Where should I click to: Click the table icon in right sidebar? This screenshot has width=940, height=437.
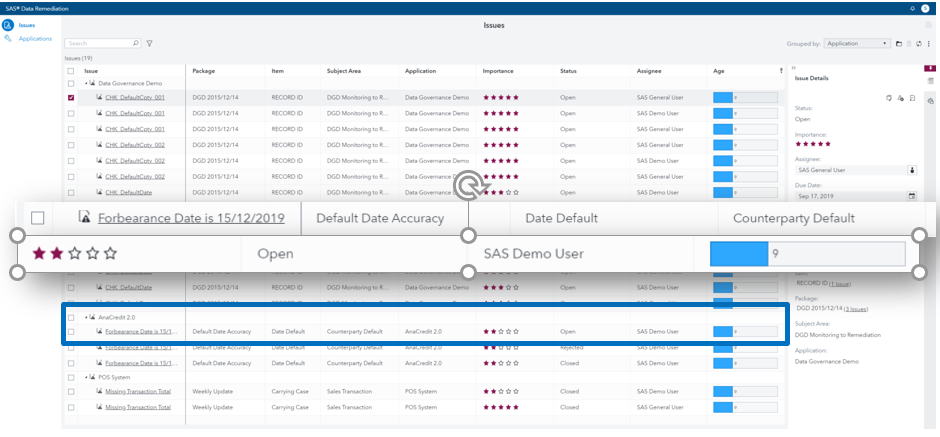tap(930, 80)
